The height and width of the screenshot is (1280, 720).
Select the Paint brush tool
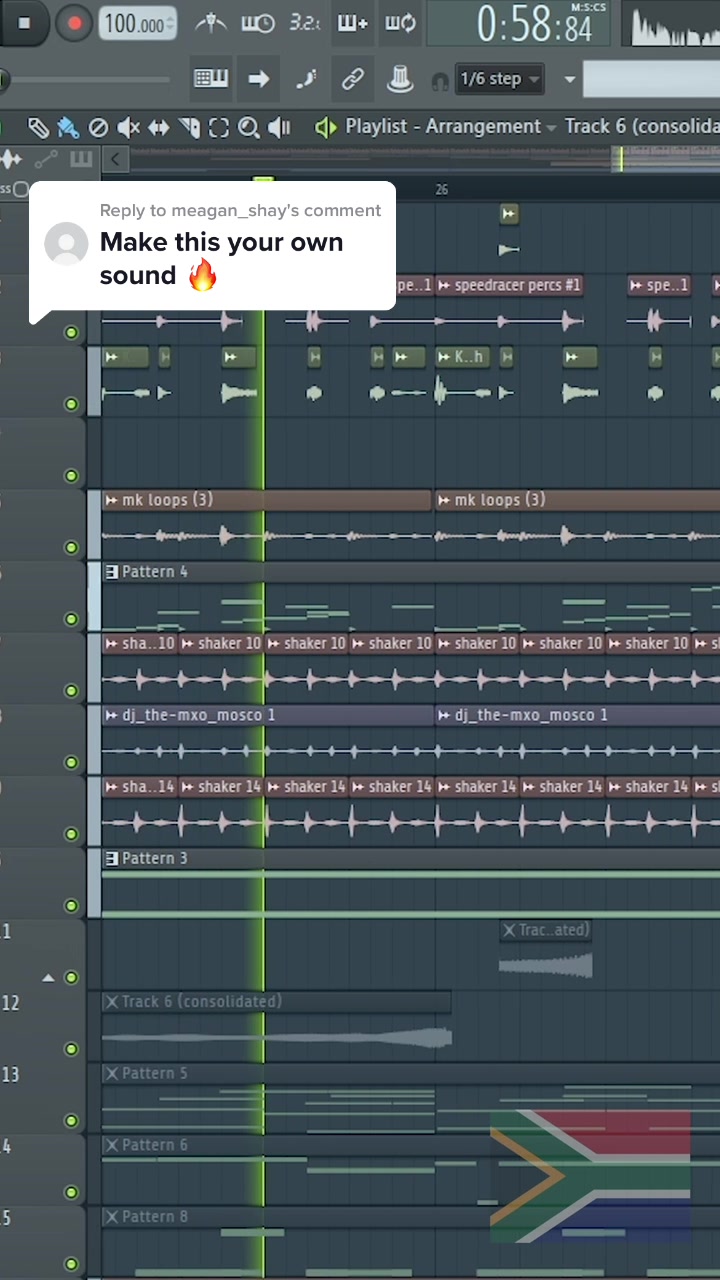click(68, 127)
